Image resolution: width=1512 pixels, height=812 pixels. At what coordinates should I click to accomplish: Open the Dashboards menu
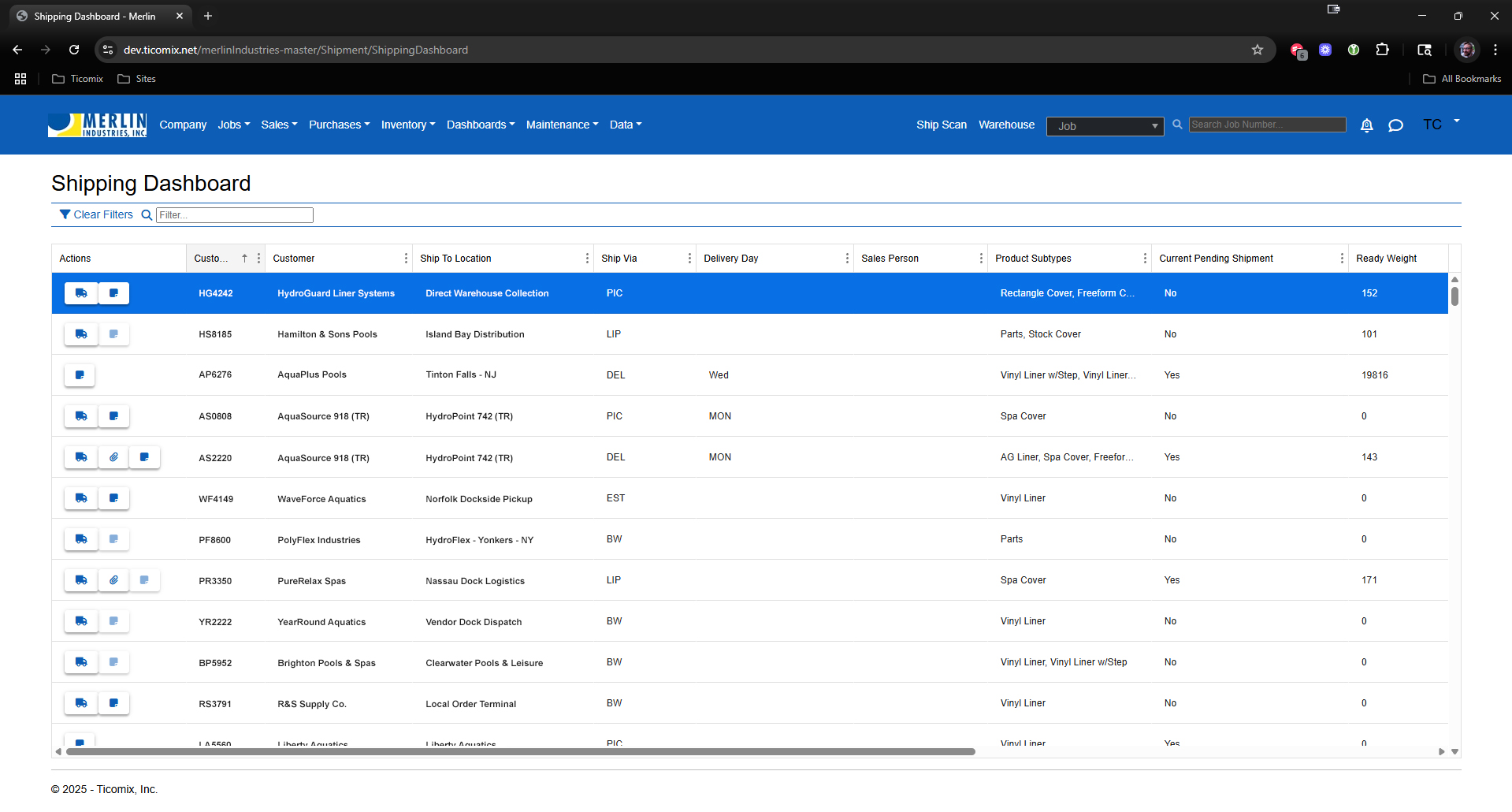(x=480, y=125)
